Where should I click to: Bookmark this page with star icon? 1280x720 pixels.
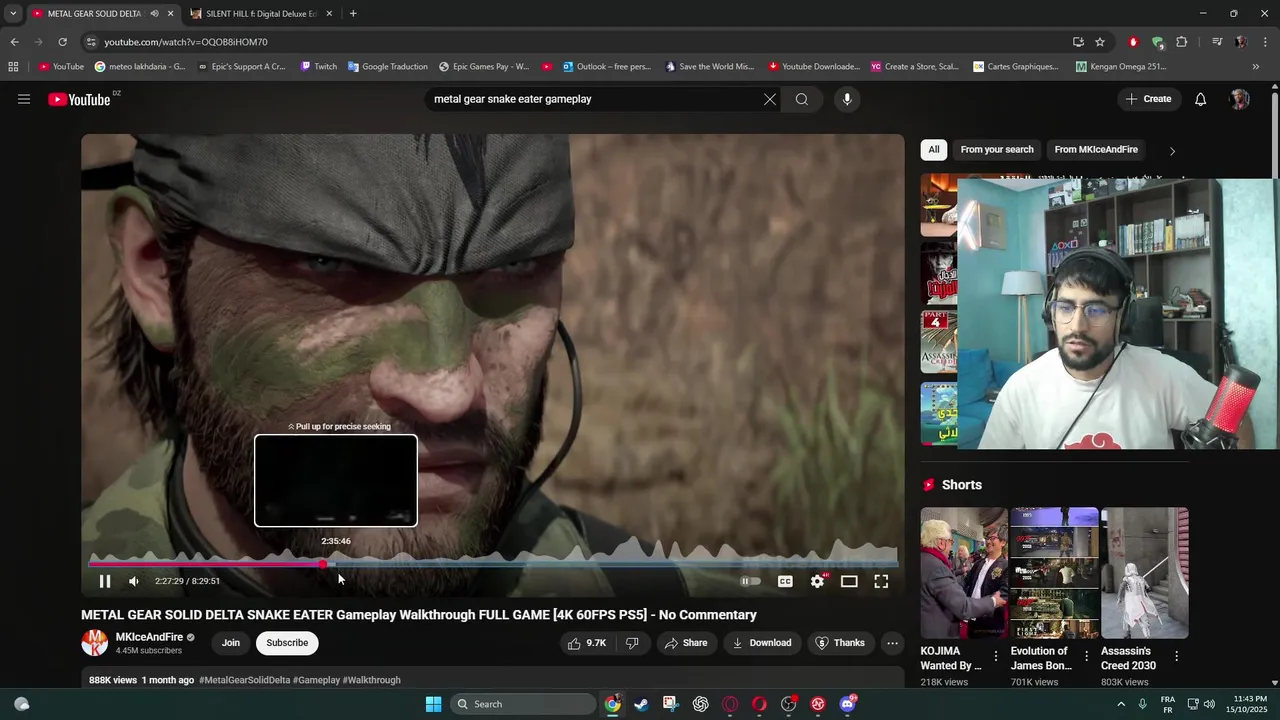[x=1100, y=42]
